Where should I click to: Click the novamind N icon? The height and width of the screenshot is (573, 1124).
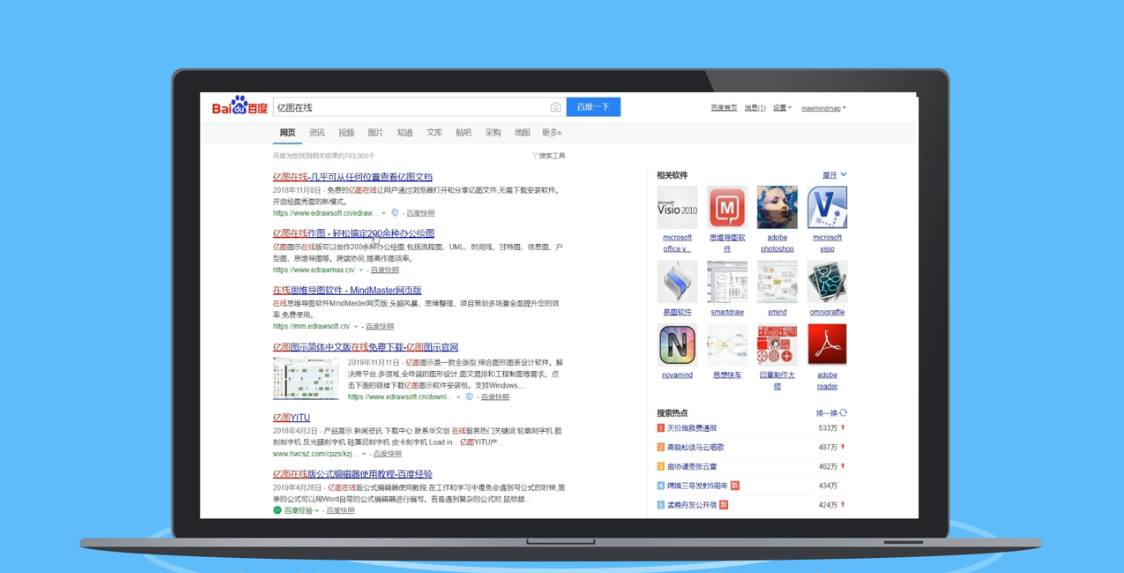pos(677,345)
